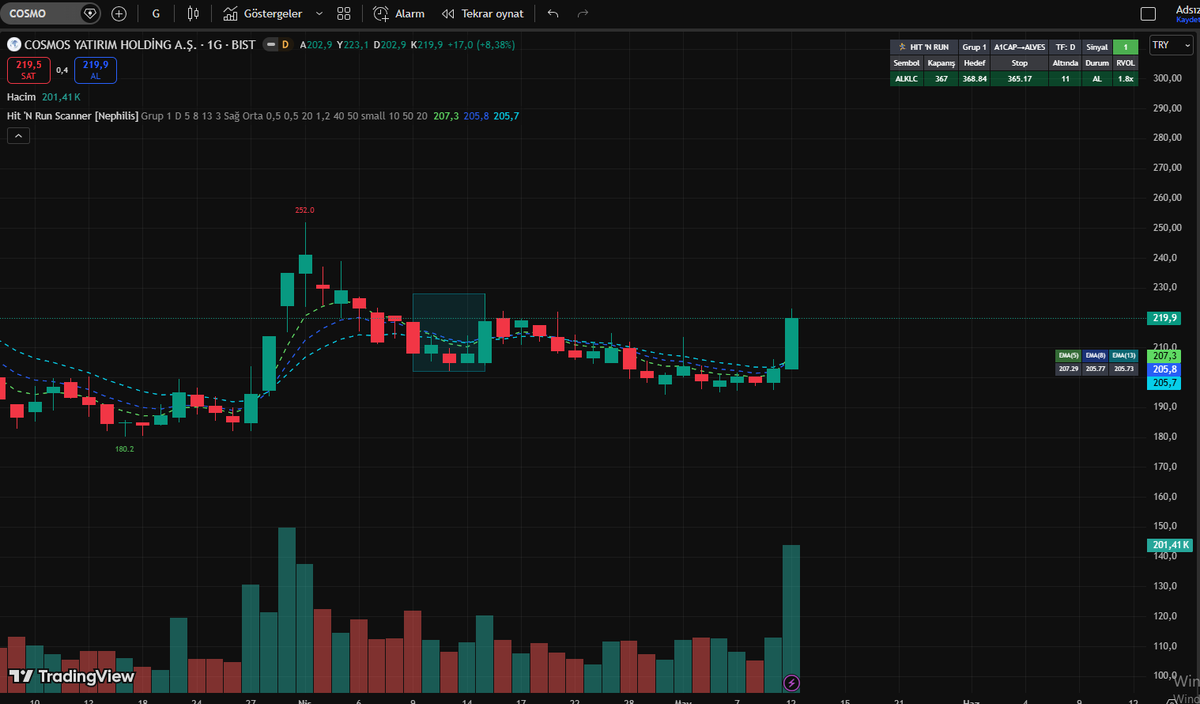Start Tekrar oynat bar replay

[x=483, y=14]
